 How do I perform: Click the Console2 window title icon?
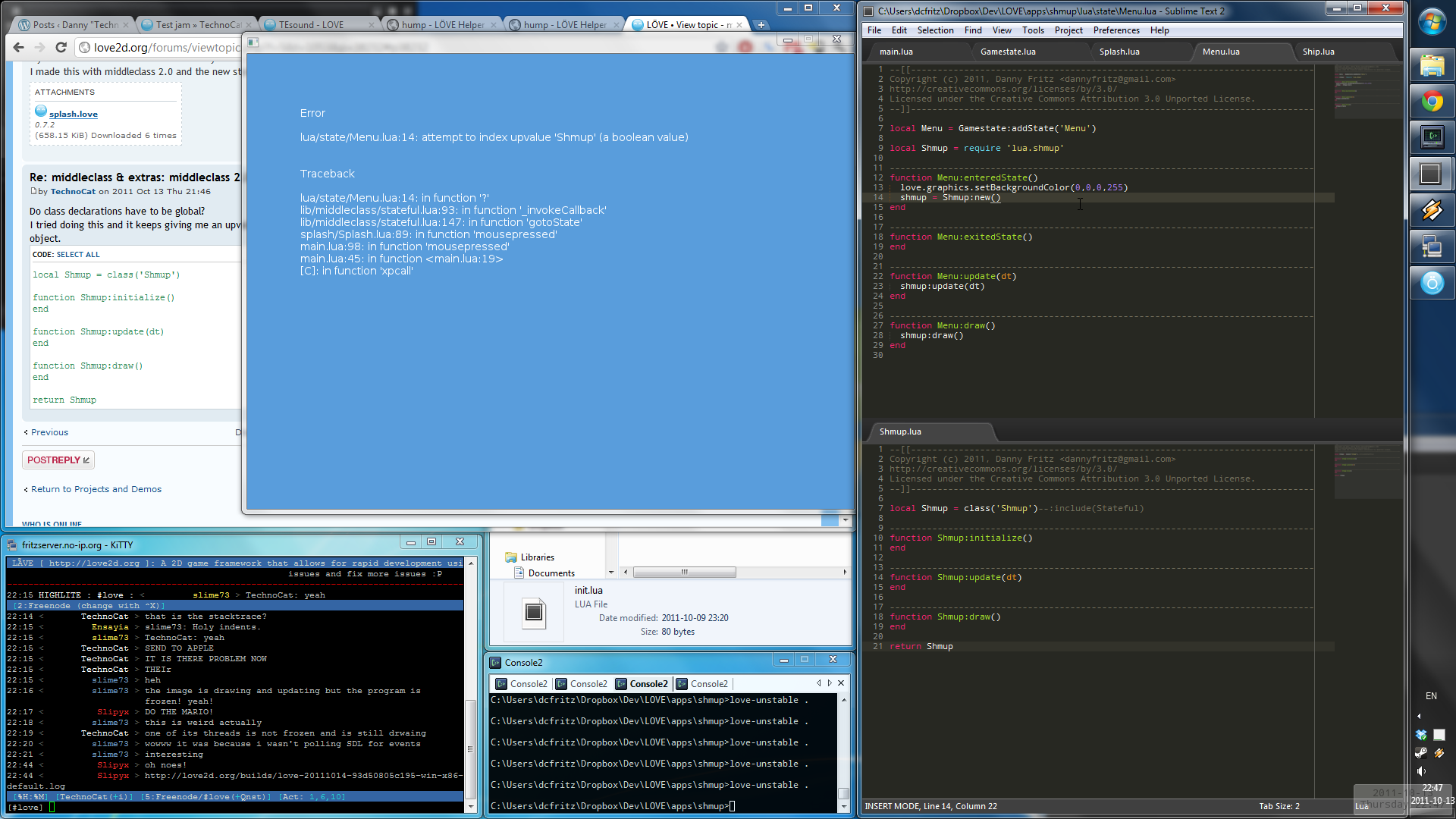[496, 663]
